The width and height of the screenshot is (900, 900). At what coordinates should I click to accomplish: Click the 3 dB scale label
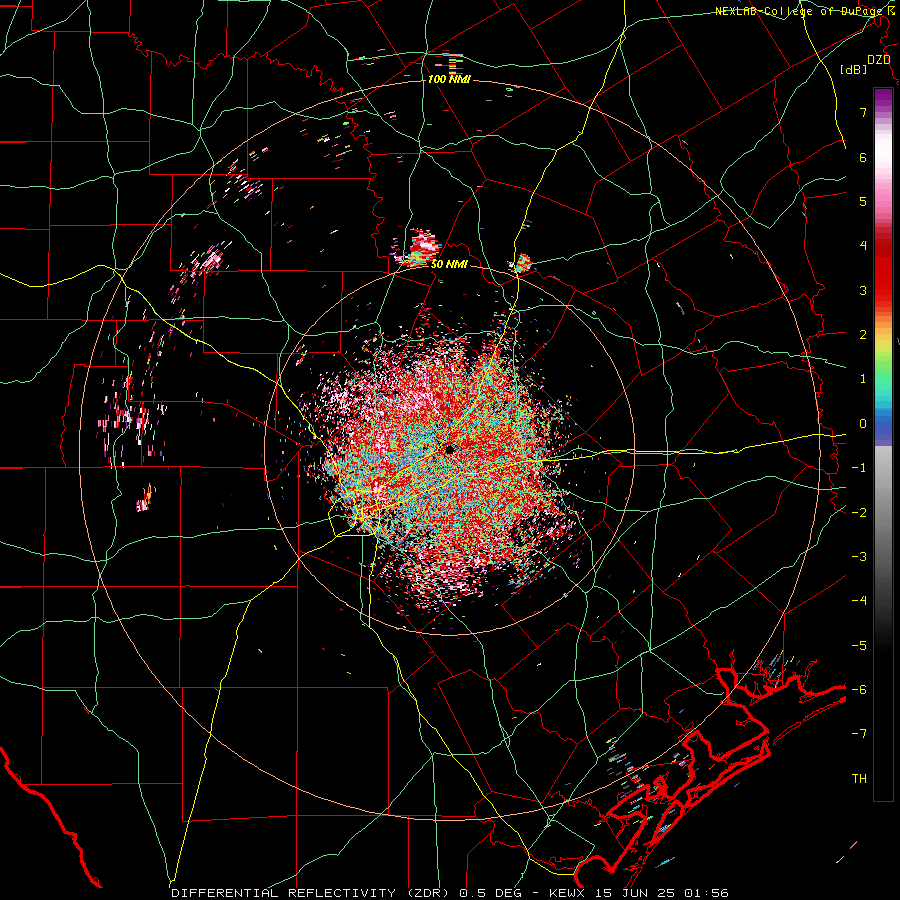pos(863,290)
